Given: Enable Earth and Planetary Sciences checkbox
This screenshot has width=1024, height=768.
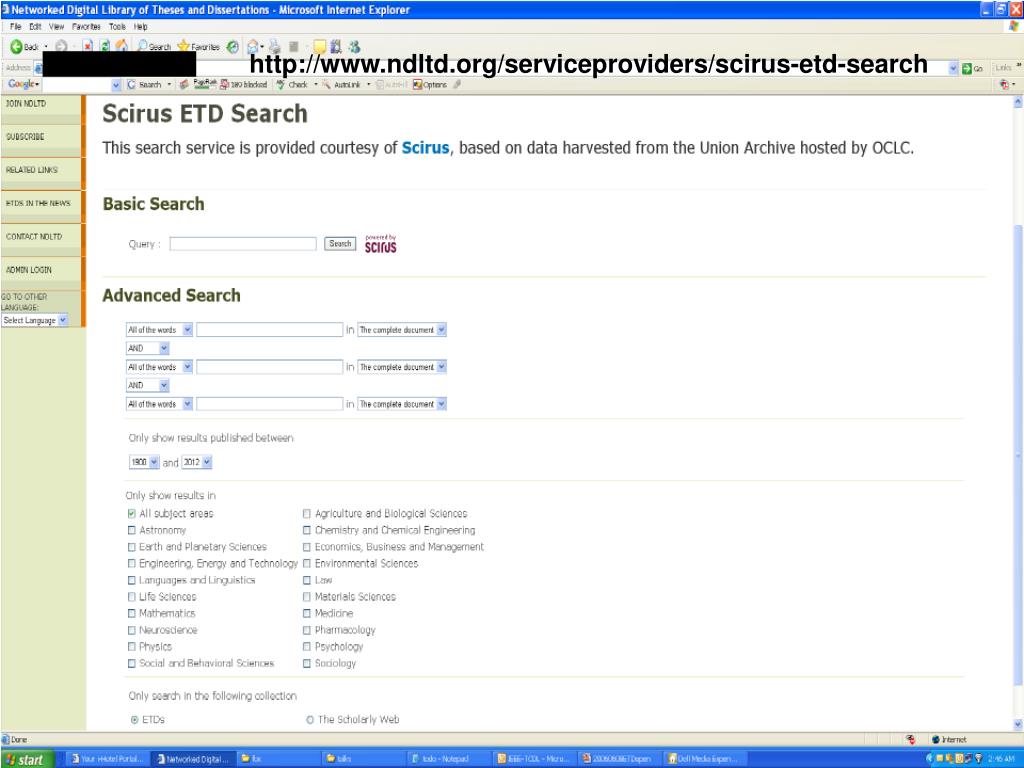Looking at the screenshot, I should pos(132,547).
